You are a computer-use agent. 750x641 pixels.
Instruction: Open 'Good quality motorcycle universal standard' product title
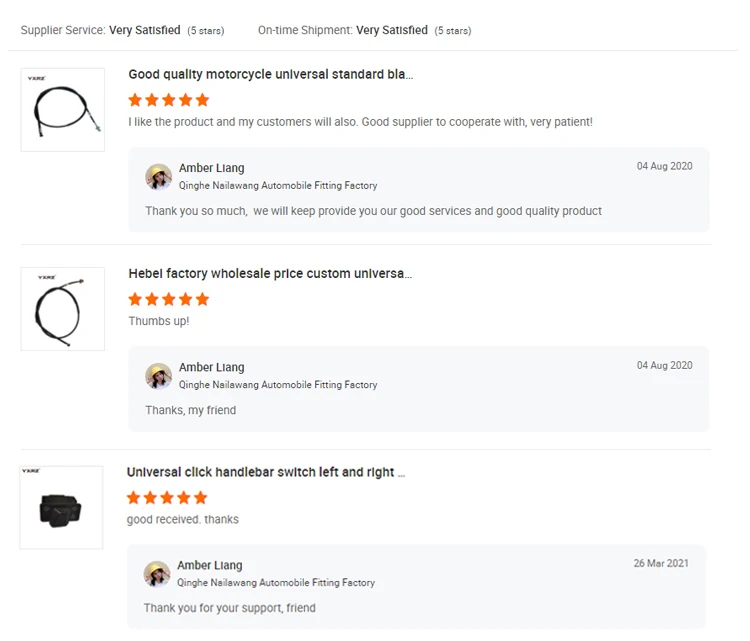tap(270, 75)
